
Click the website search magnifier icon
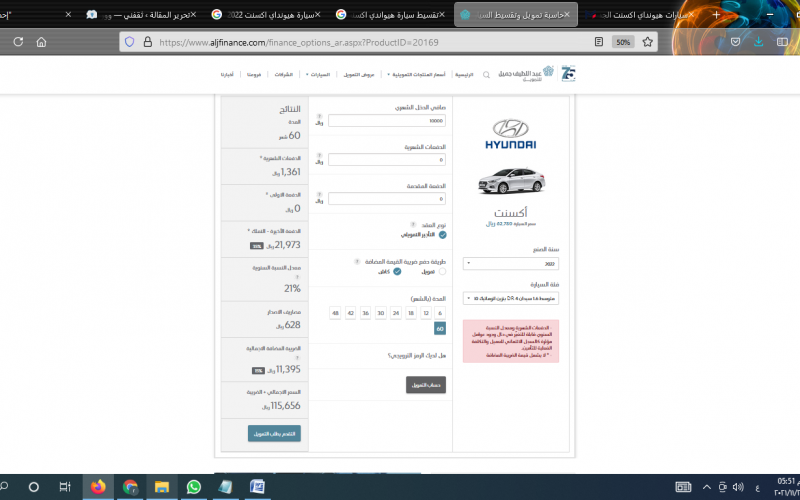click(486, 74)
